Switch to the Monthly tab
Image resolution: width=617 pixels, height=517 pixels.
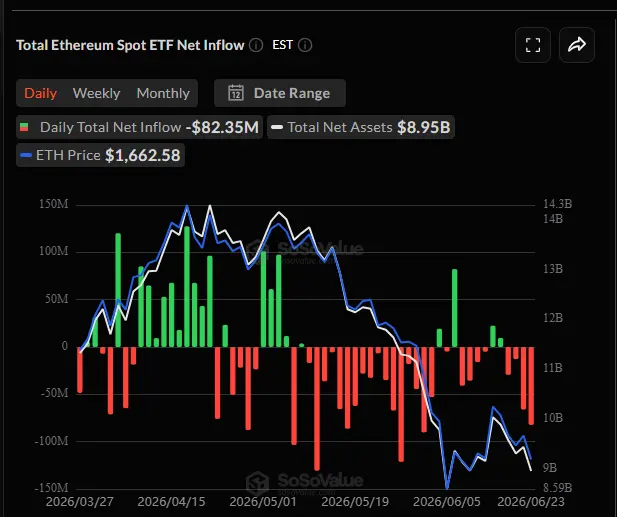163,93
